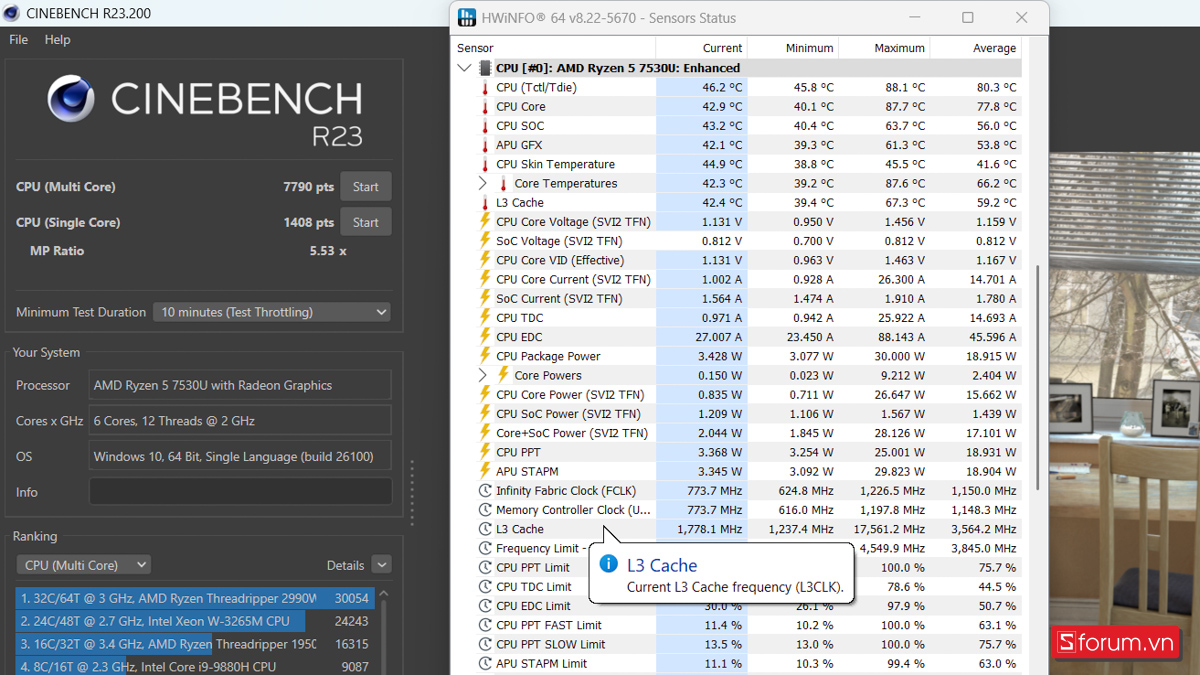Viewport: 1200px width, 675px height.
Task: Click the clock icon of the L3 Cache frequency row
Action: pyautogui.click(x=485, y=529)
